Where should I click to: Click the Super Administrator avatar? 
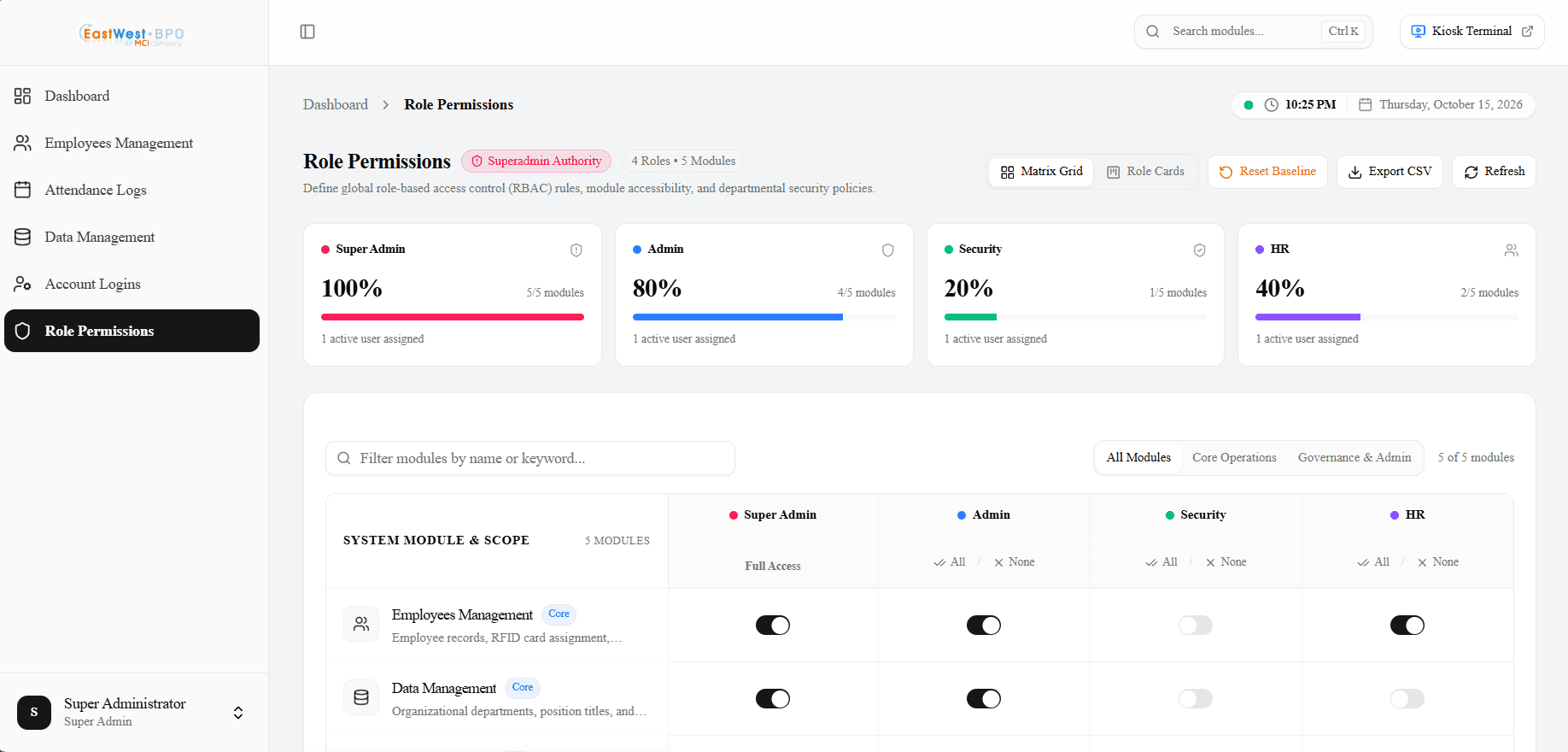34,712
